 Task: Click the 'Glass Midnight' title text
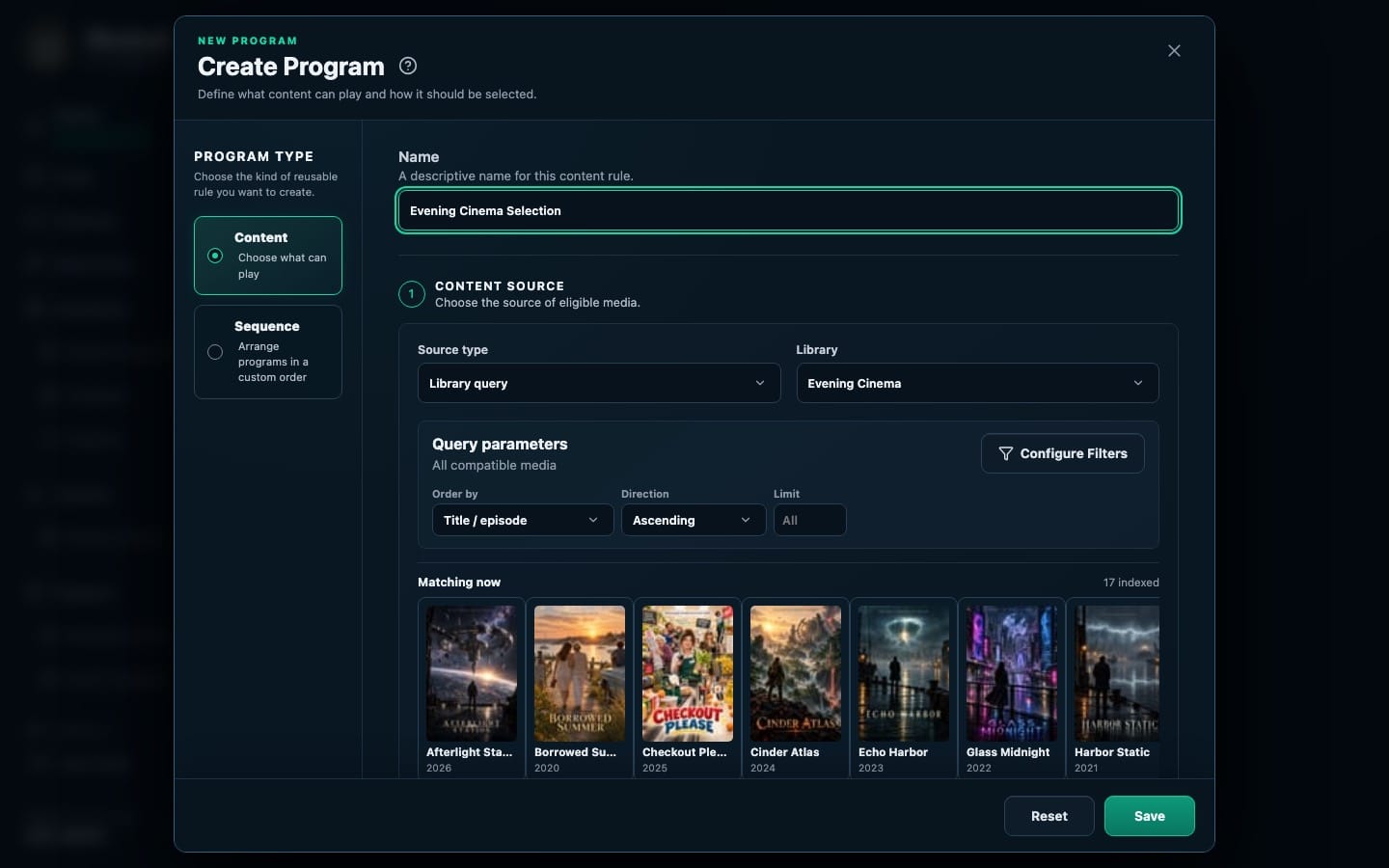coord(1008,752)
